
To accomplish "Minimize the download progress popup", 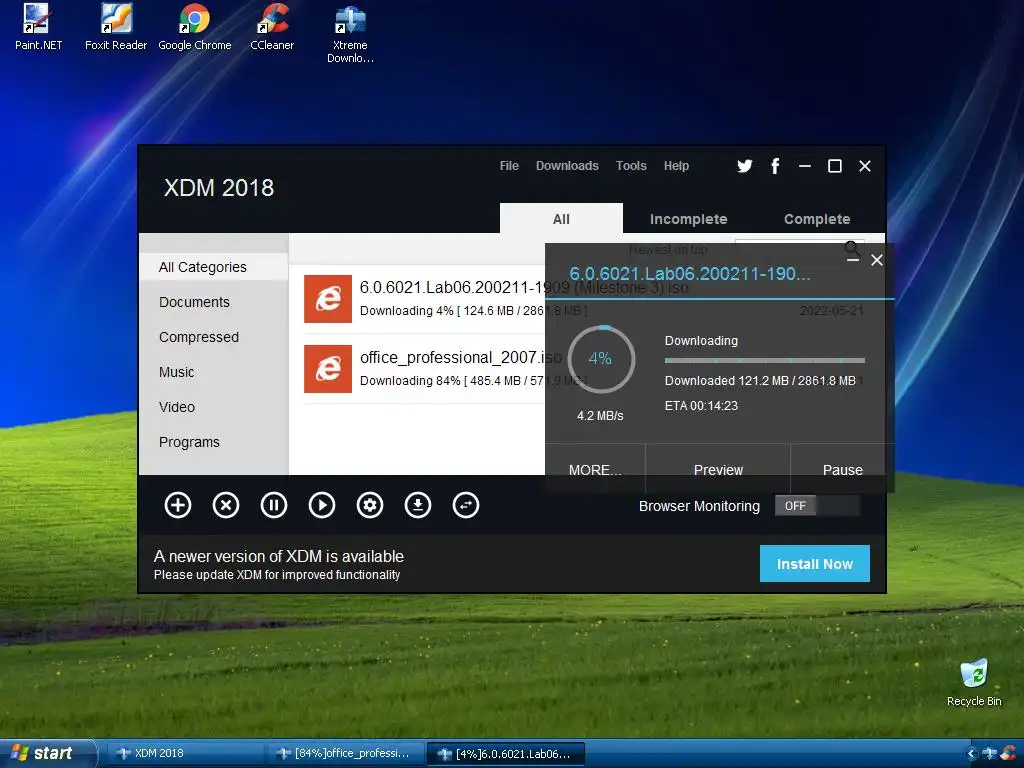I will [852, 260].
